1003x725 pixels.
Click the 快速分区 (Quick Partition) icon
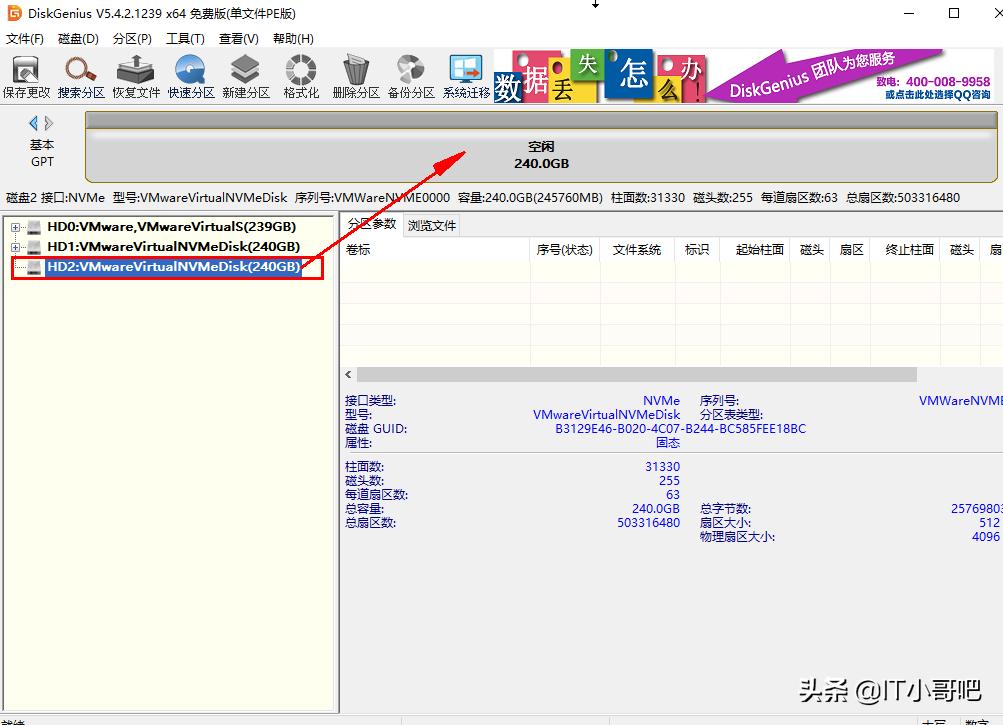(191, 76)
